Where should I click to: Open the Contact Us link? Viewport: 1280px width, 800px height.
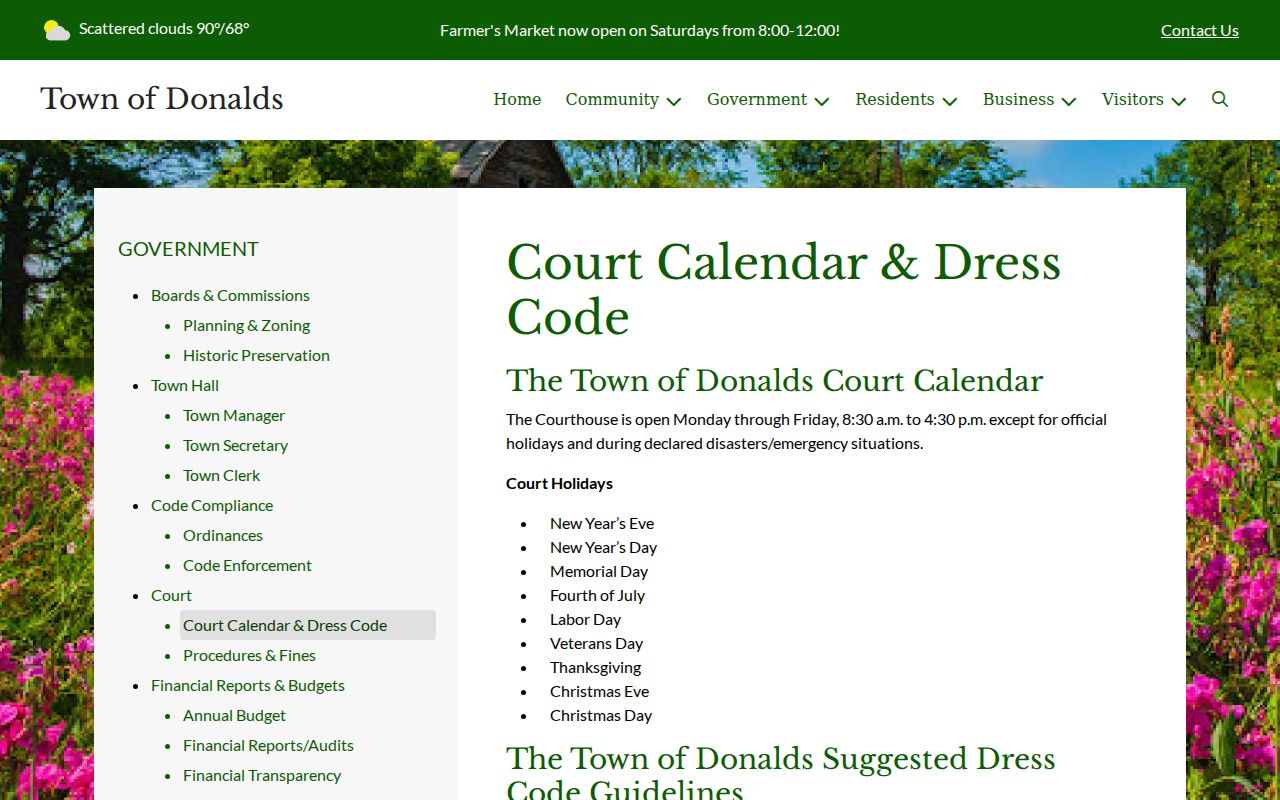point(1200,30)
